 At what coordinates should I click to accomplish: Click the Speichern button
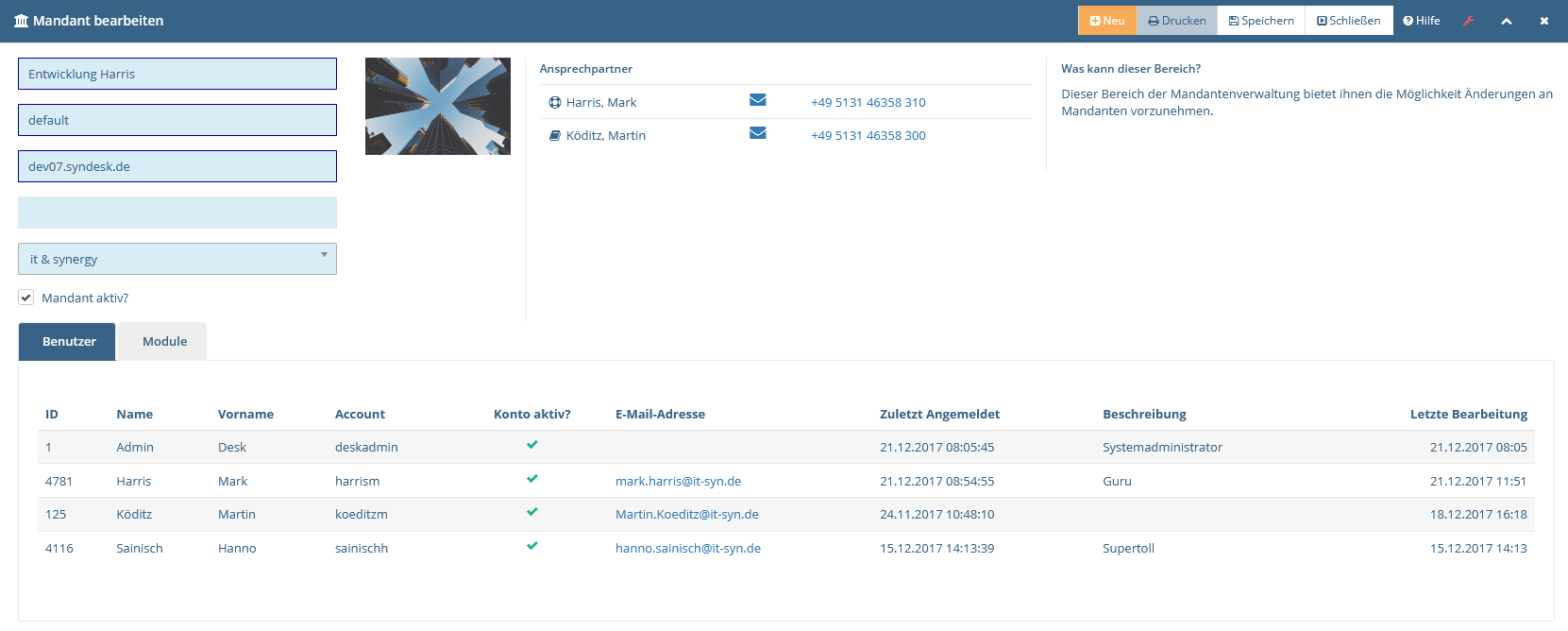tap(1261, 21)
